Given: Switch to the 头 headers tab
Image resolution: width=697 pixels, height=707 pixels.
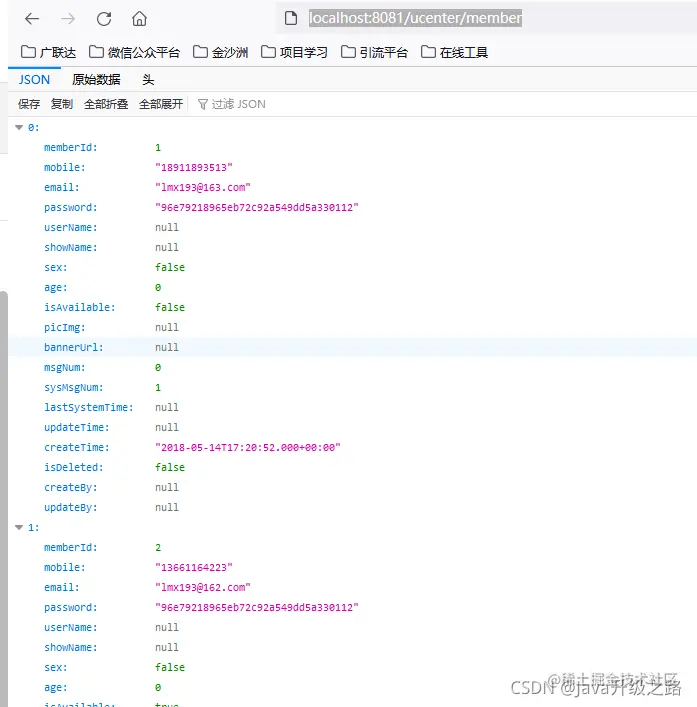Looking at the screenshot, I should tap(148, 80).
